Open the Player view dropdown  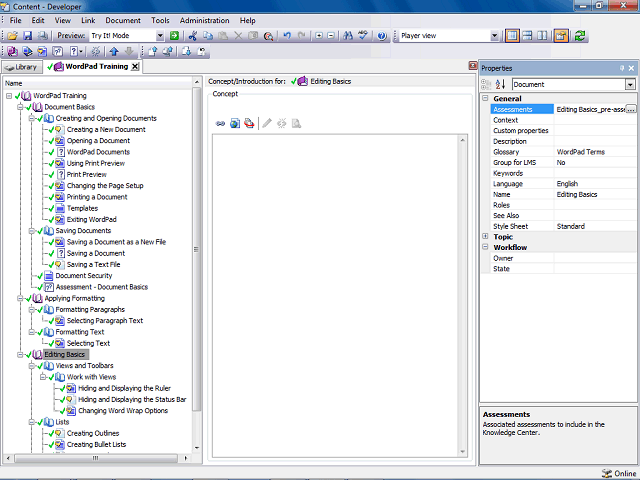coord(494,36)
